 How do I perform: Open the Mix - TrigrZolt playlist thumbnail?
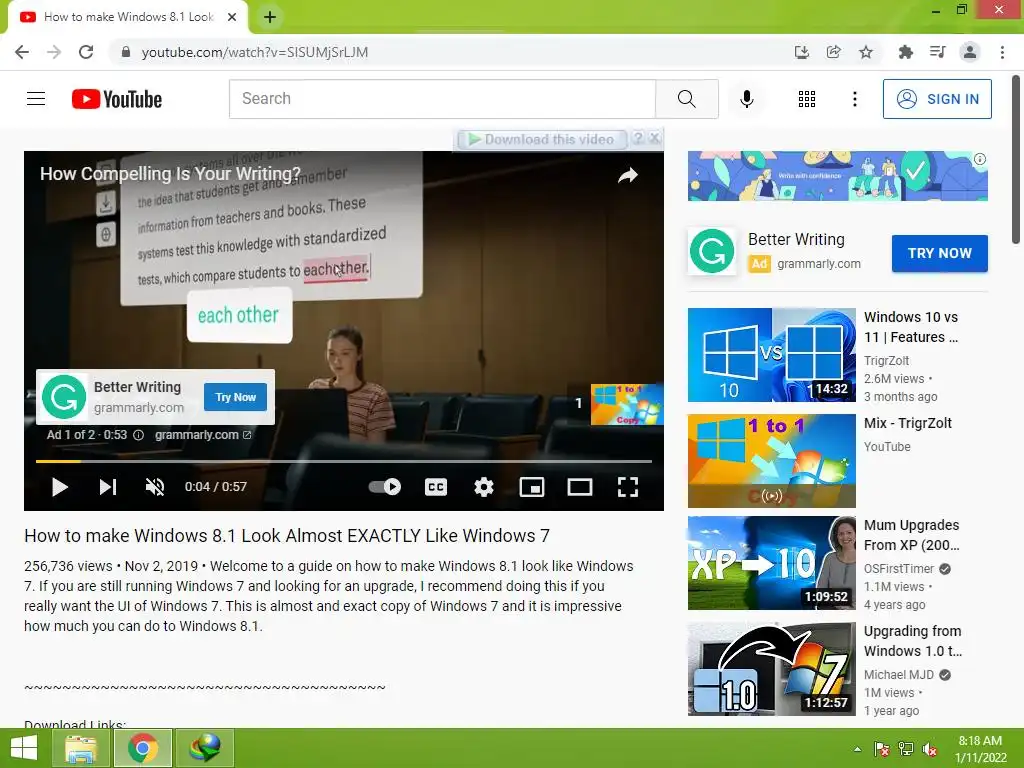pyautogui.click(x=771, y=460)
